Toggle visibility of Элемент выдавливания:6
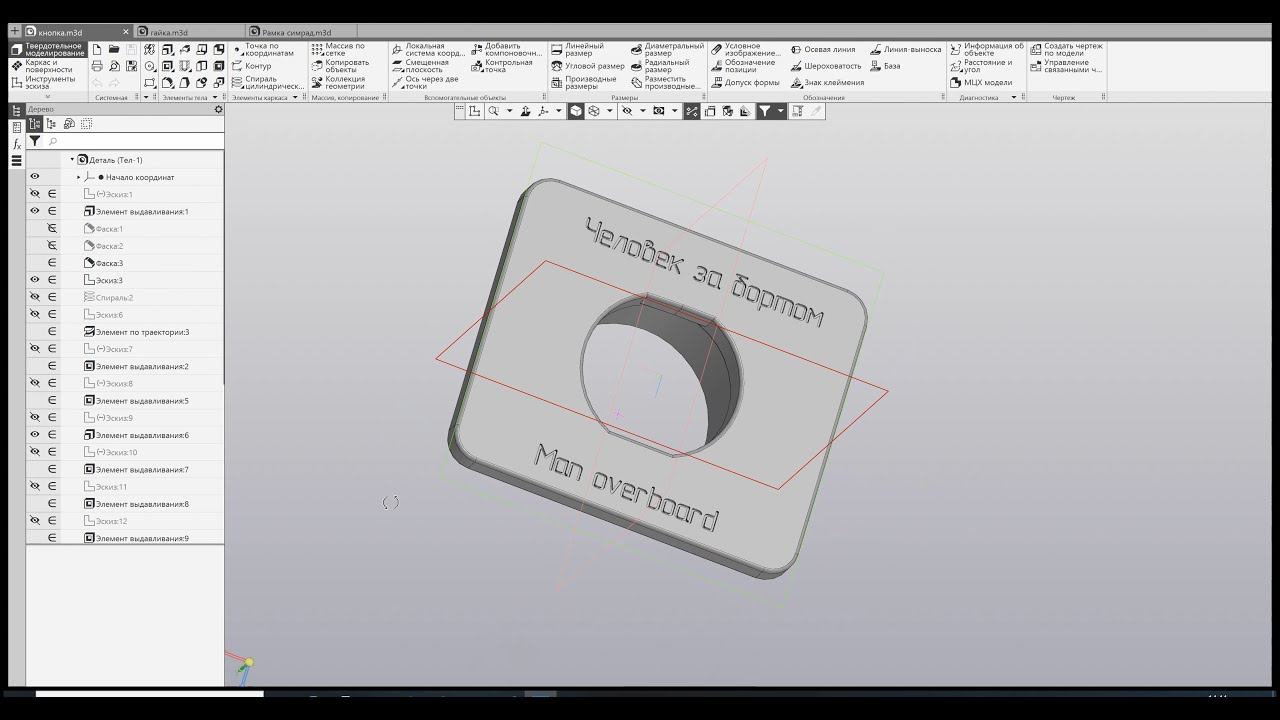 (x=35, y=435)
